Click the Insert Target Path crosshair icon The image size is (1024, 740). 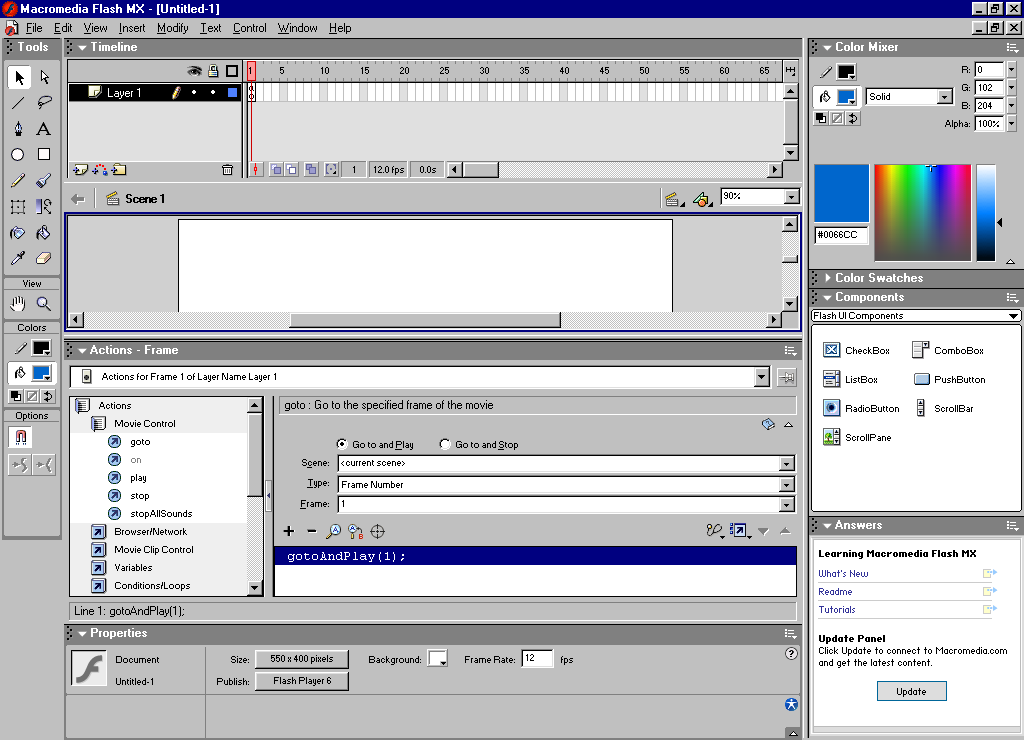[377, 532]
